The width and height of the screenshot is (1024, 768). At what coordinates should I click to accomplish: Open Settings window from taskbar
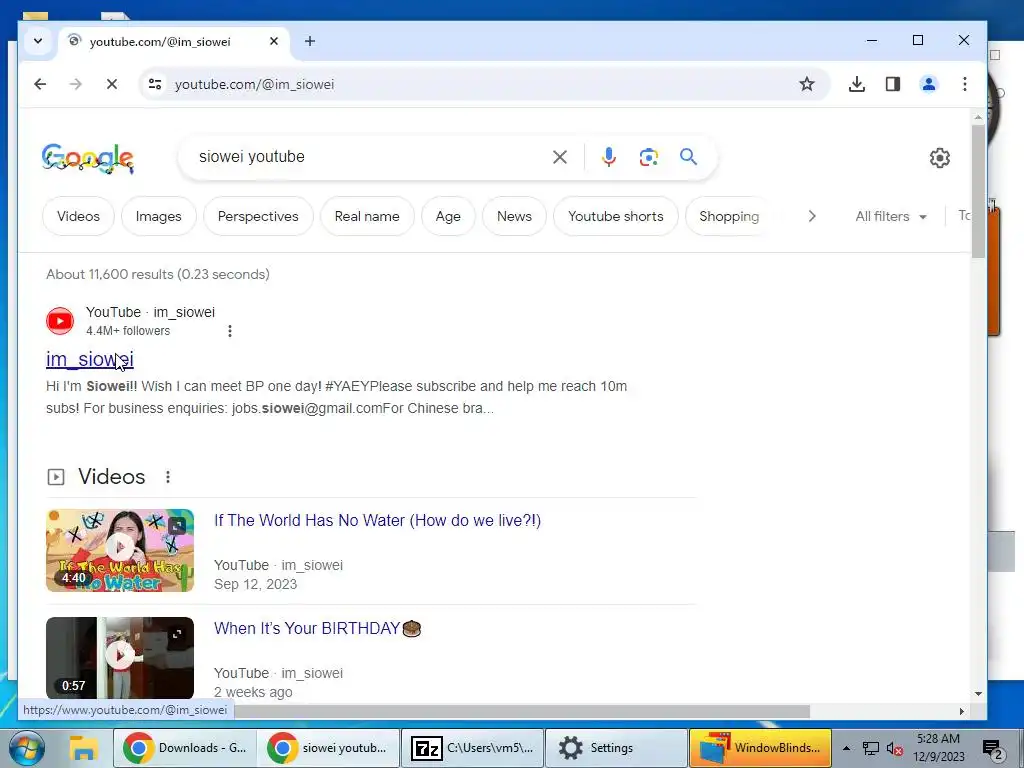(616, 748)
